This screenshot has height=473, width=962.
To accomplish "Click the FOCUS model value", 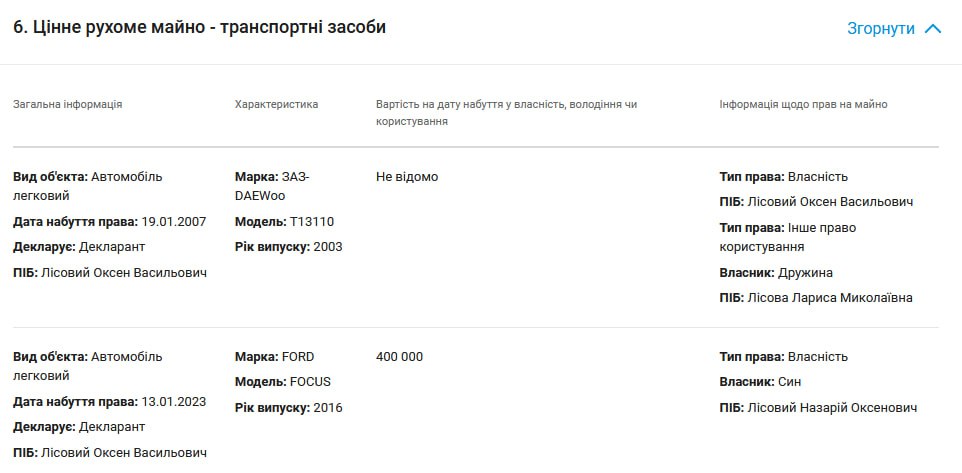I will coord(310,381).
